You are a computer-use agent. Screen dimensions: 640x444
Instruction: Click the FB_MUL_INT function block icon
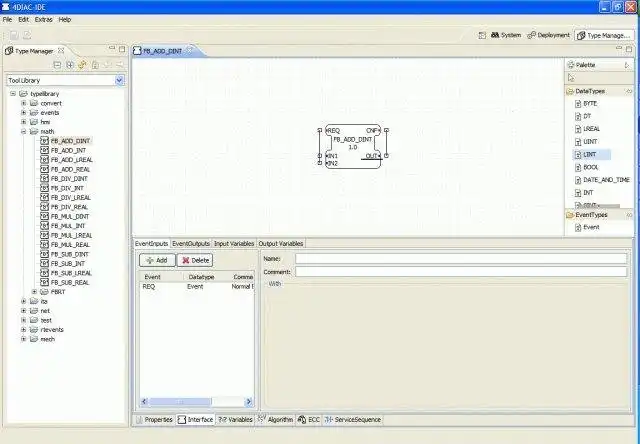(x=44, y=226)
